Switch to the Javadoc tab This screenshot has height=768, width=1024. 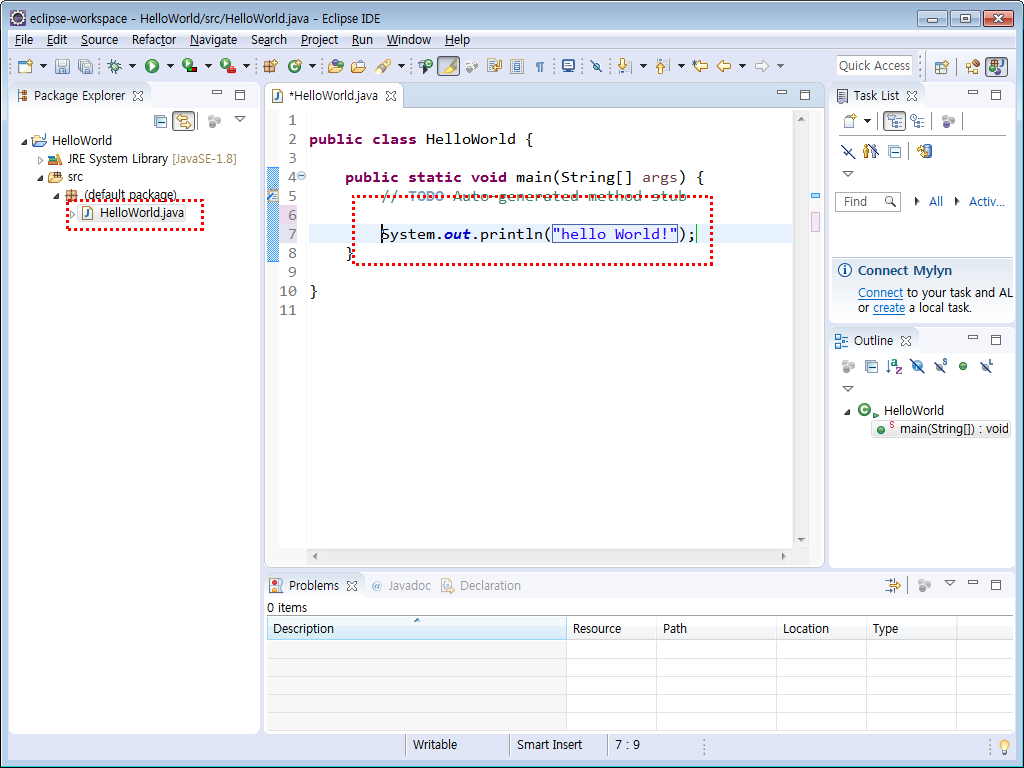[401, 586]
